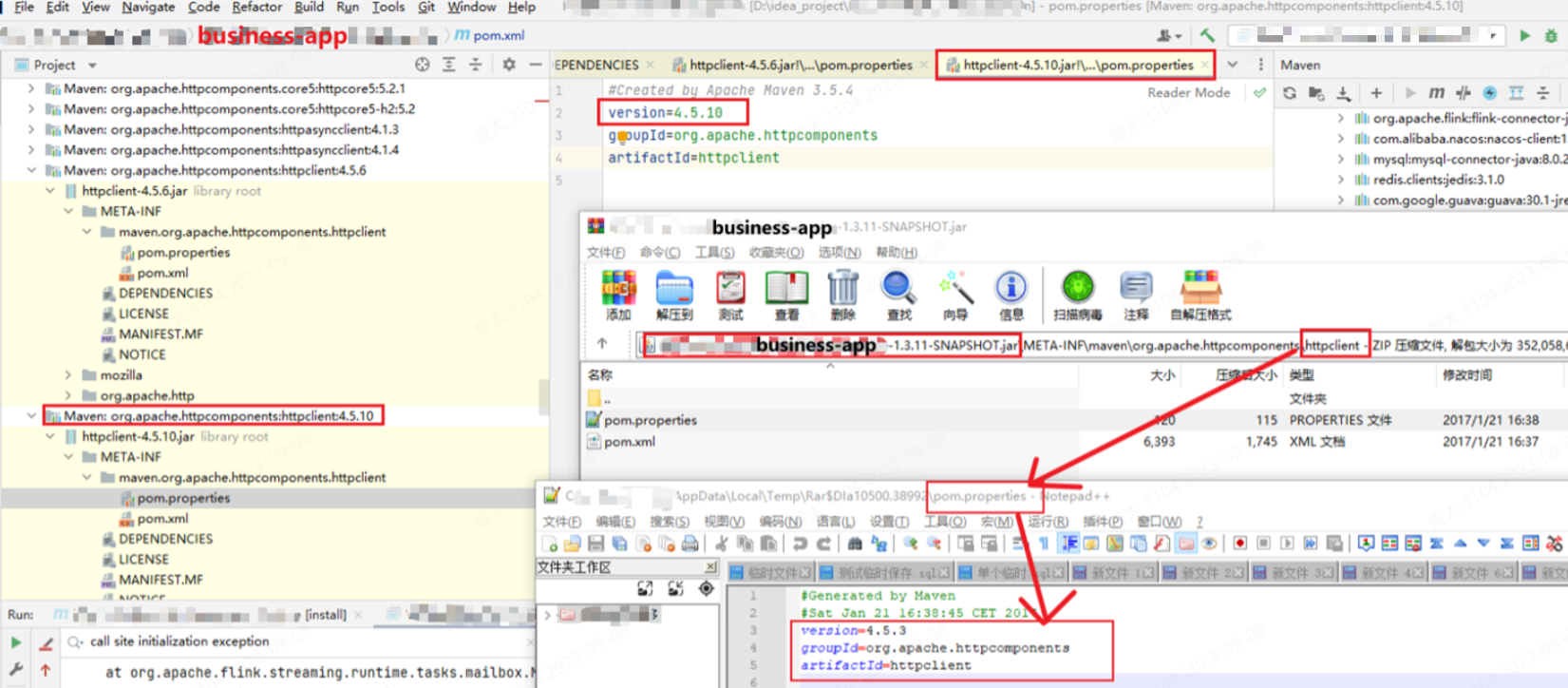
Task: Open the Git menu
Action: pyautogui.click(x=426, y=7)
